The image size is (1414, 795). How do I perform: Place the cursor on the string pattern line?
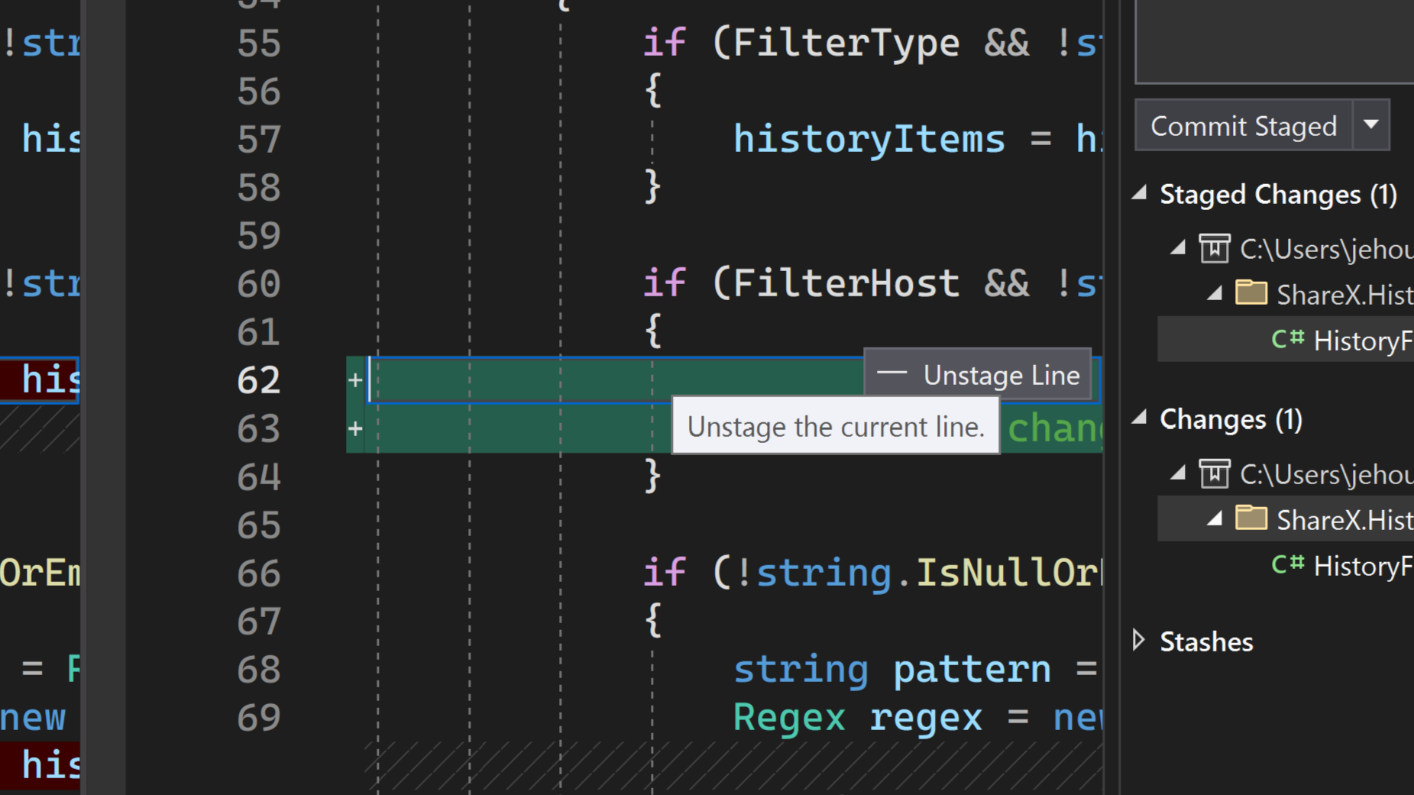coord(890,669)
